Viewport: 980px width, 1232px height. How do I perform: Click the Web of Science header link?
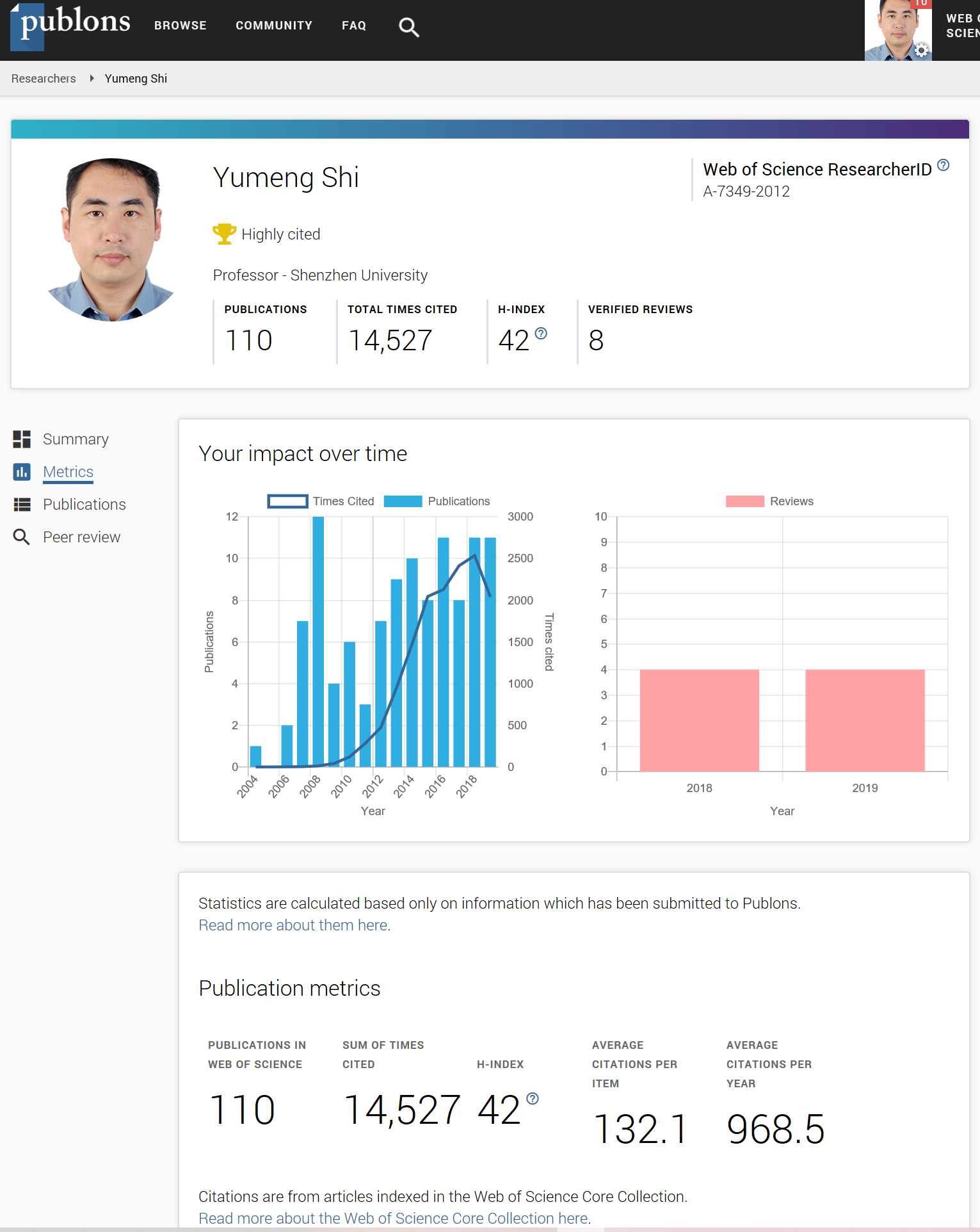click(963, 26)
